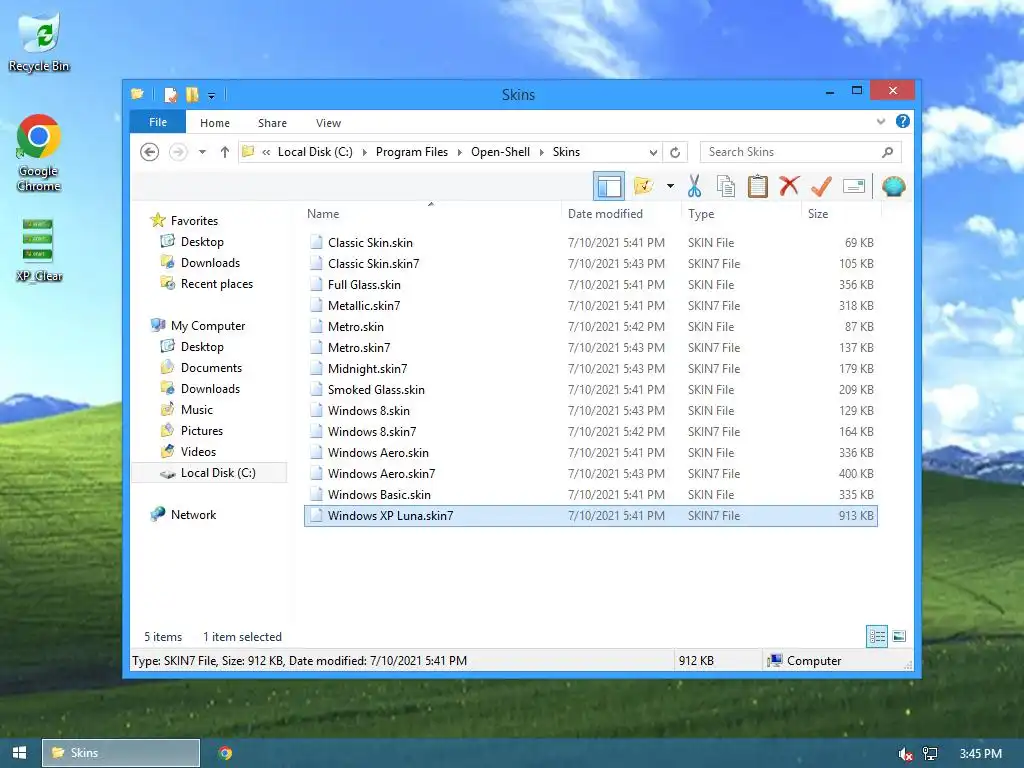Click the scissors Cut toolbar icon
Image resolution: width=1024 pixels, height=768 pixels.
pos(694,186)
